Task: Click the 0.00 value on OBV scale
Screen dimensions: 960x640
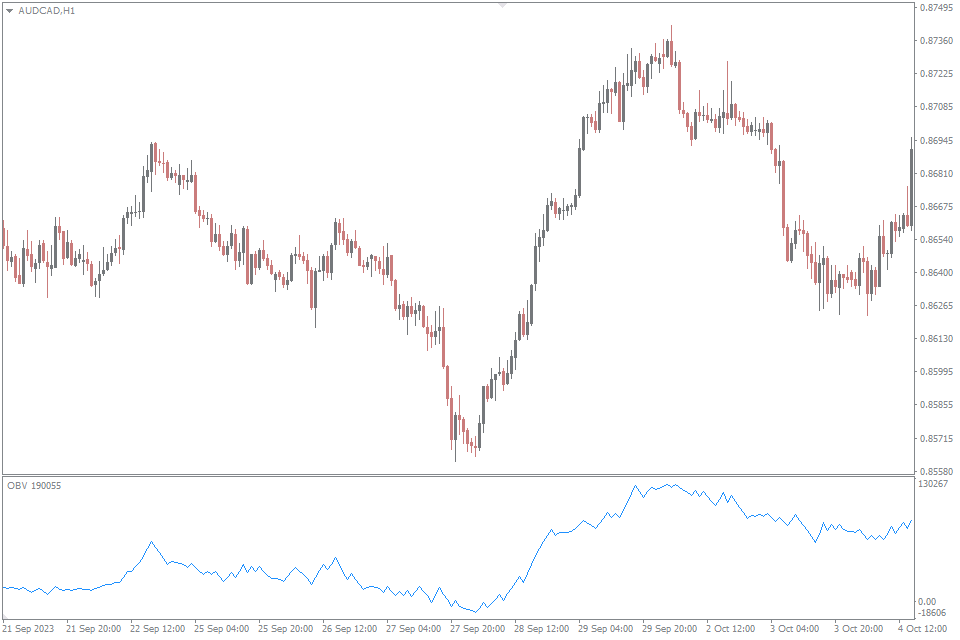Action: [929, 602]
